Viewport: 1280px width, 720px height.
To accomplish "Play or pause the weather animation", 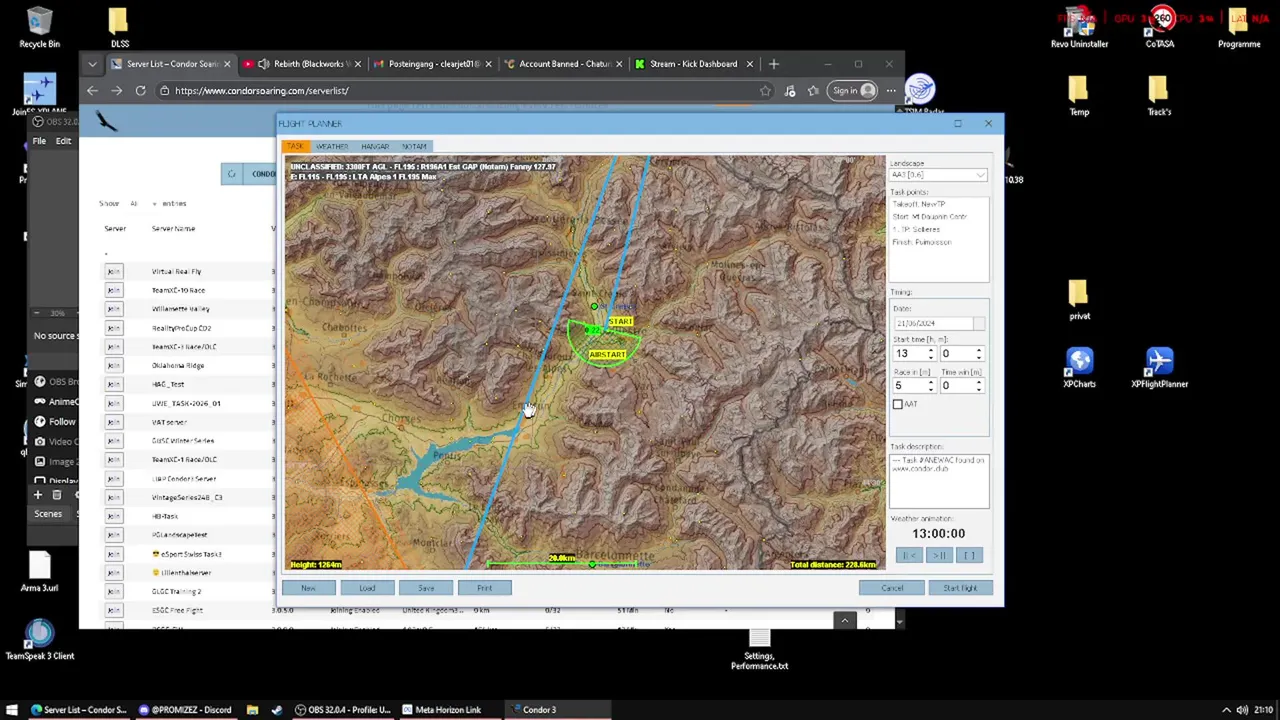I will pyautogui.click(x=939, y=556).
